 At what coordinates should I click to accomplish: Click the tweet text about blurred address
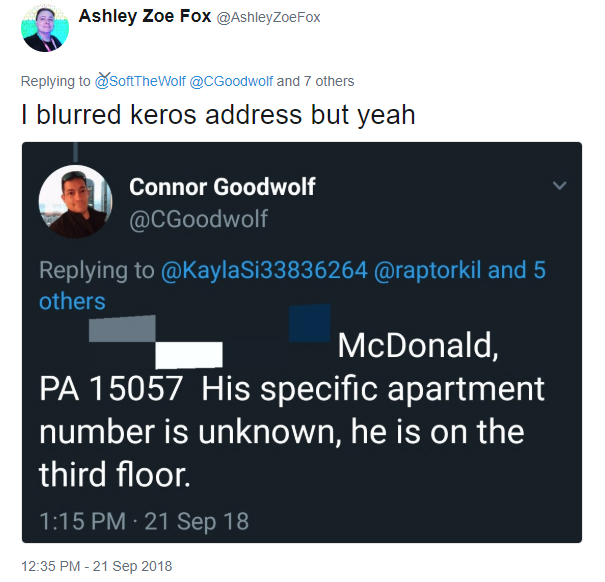218,115
